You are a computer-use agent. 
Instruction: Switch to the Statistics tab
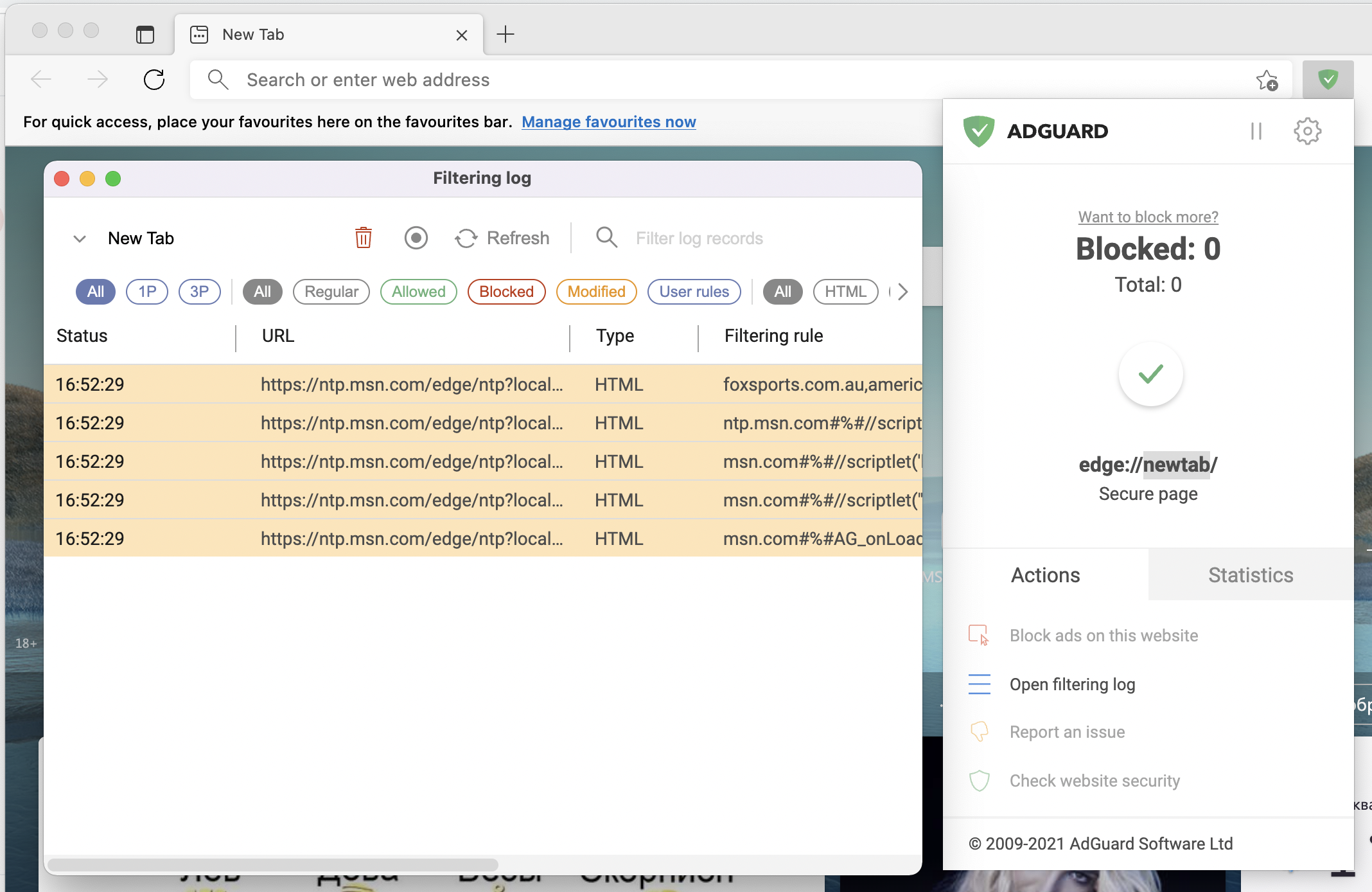tap(1250, 575)
